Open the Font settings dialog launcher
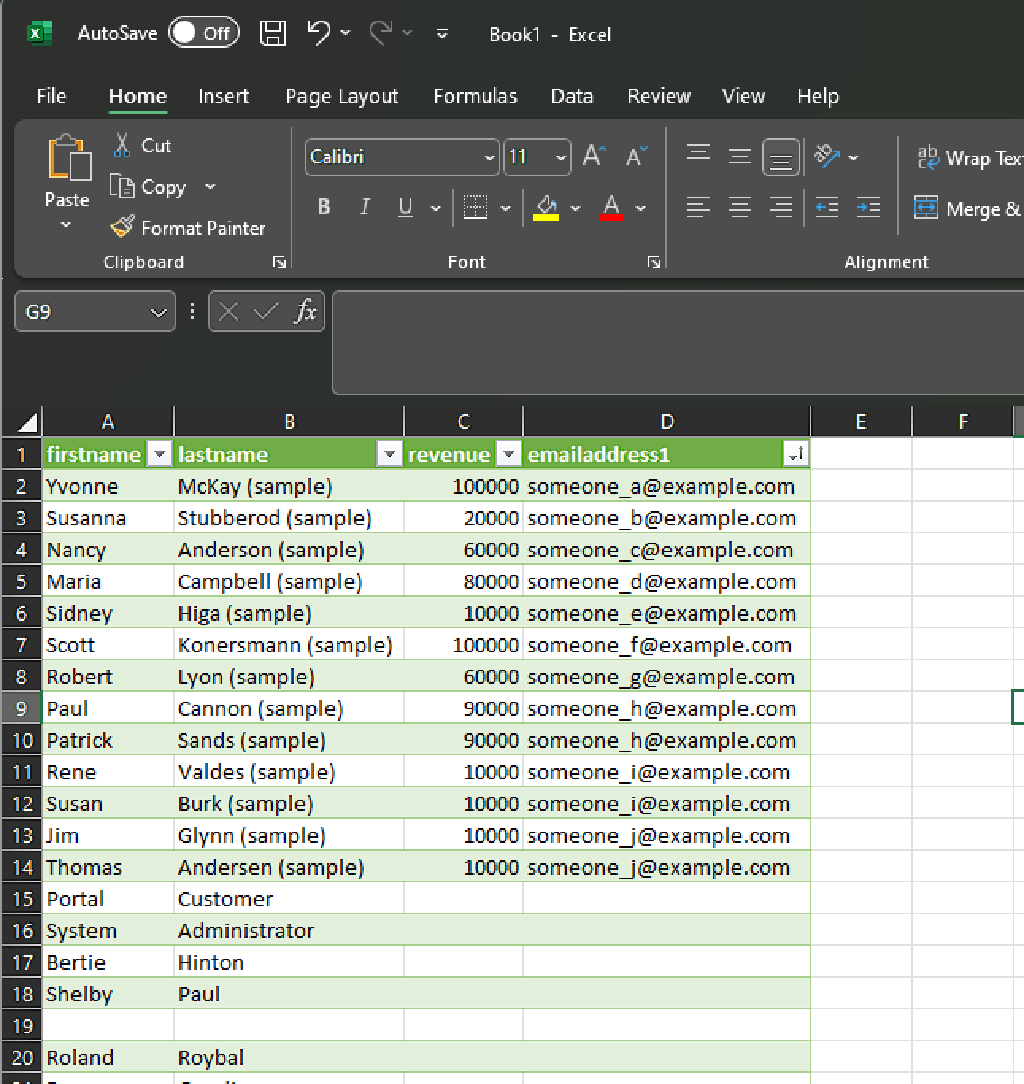 click(654, 261)
